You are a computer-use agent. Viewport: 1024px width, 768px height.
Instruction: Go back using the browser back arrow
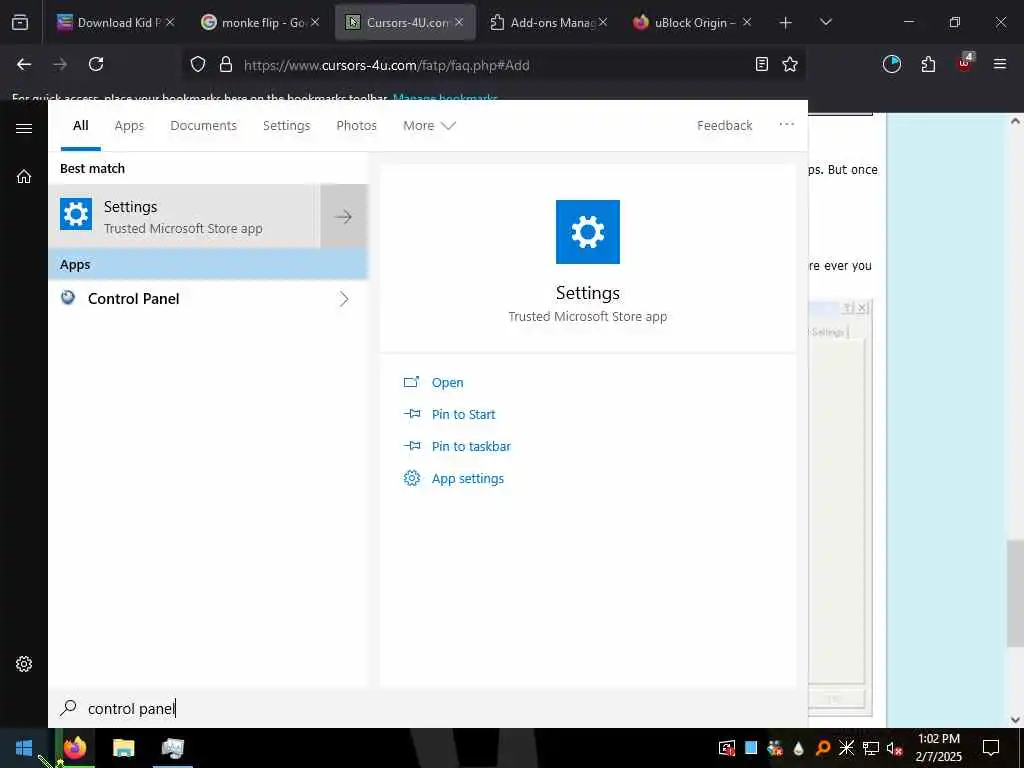pos(24,64)
